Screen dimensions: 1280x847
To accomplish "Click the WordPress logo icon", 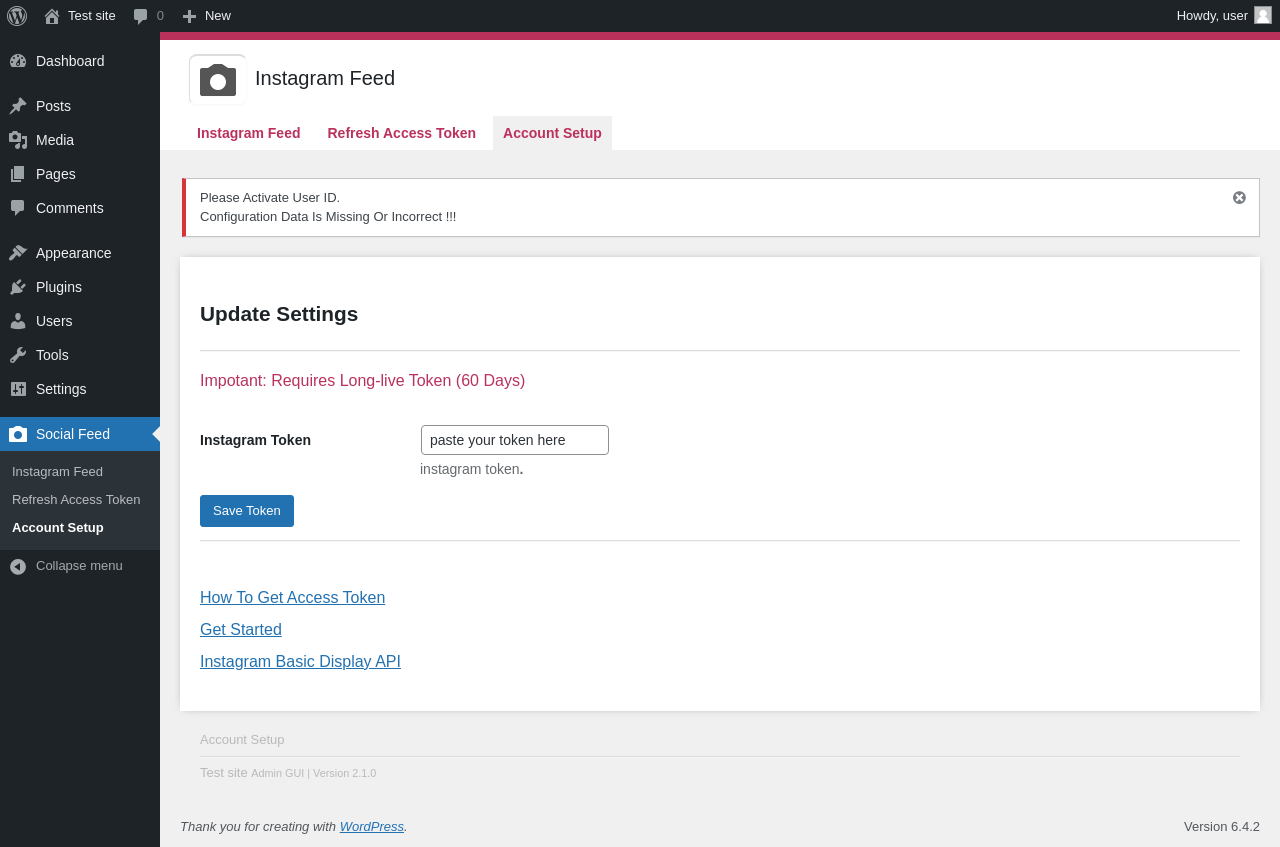I will tap(17, 16).
